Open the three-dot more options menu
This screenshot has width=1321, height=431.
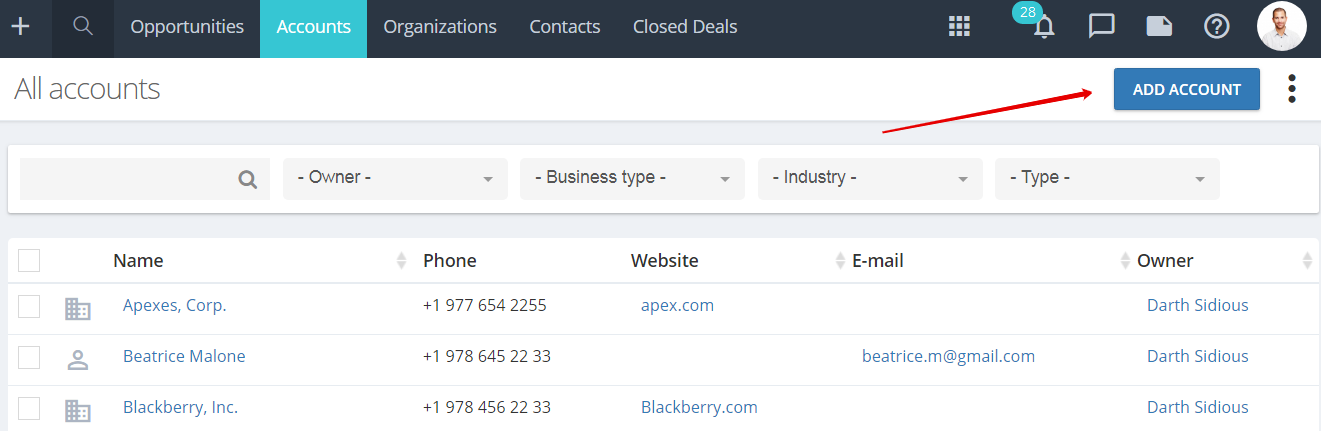coord(1292,89)
